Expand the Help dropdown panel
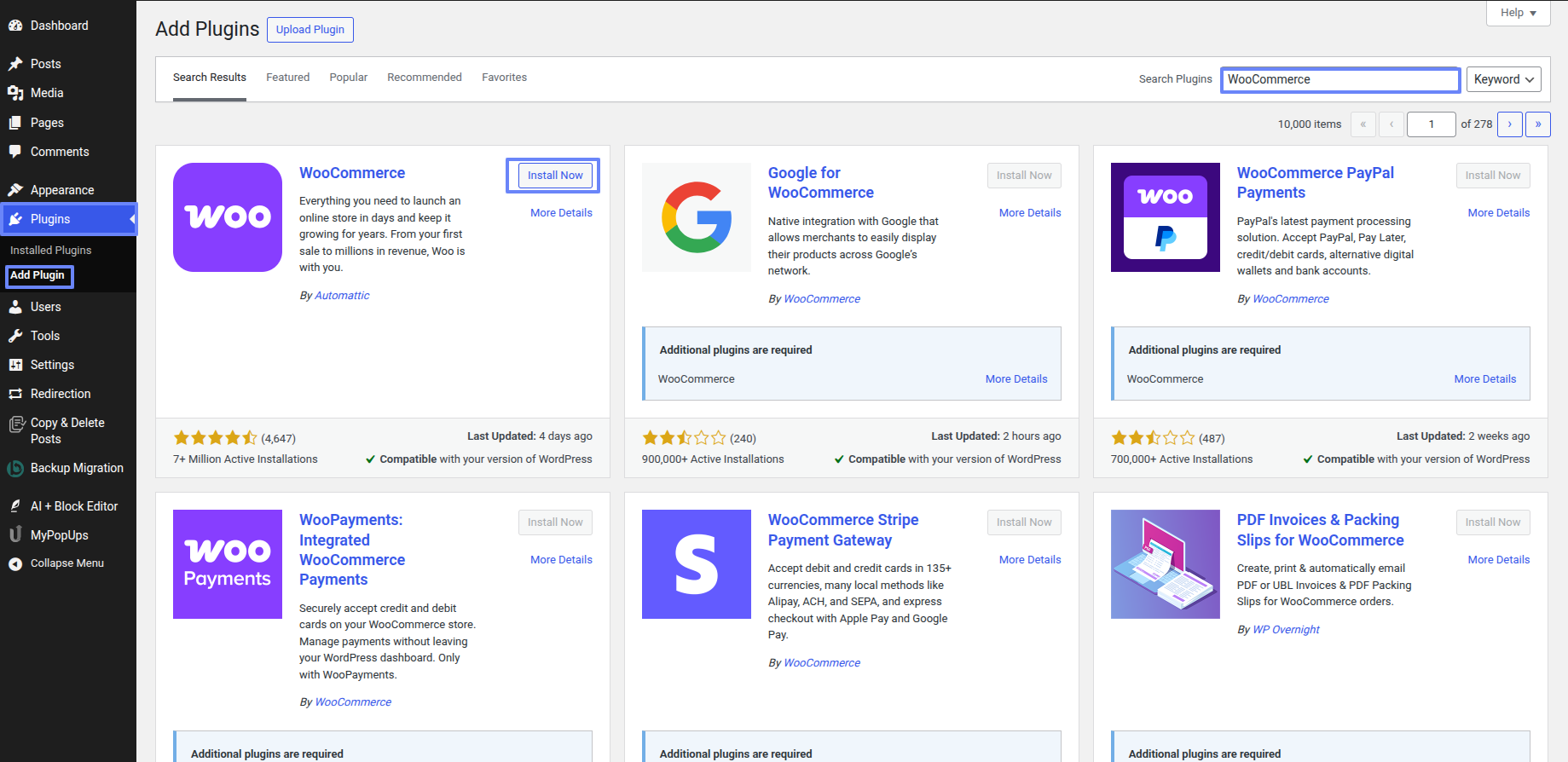Image resolution: width=1568 pixels, height=762 pixels. pos(1518,13)
